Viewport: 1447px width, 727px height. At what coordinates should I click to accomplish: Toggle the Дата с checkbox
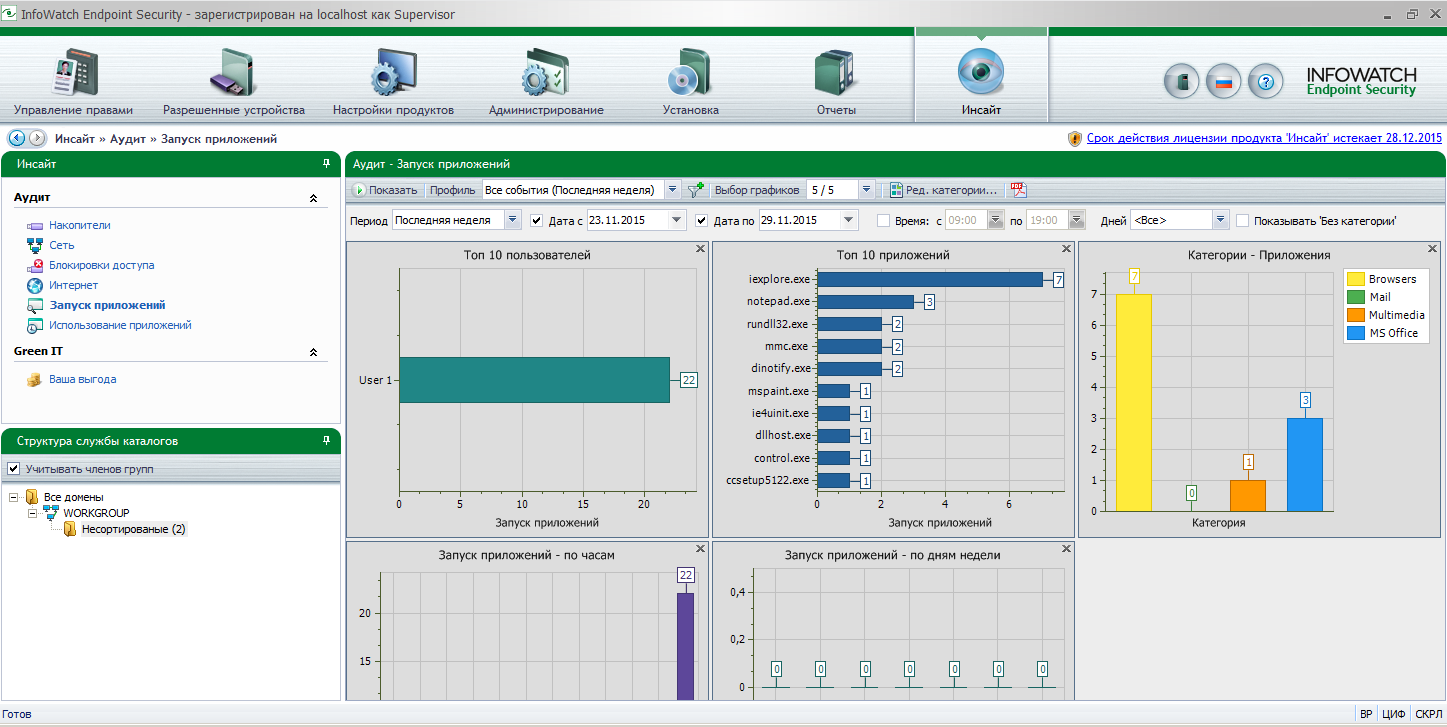[x=537, y=220]
